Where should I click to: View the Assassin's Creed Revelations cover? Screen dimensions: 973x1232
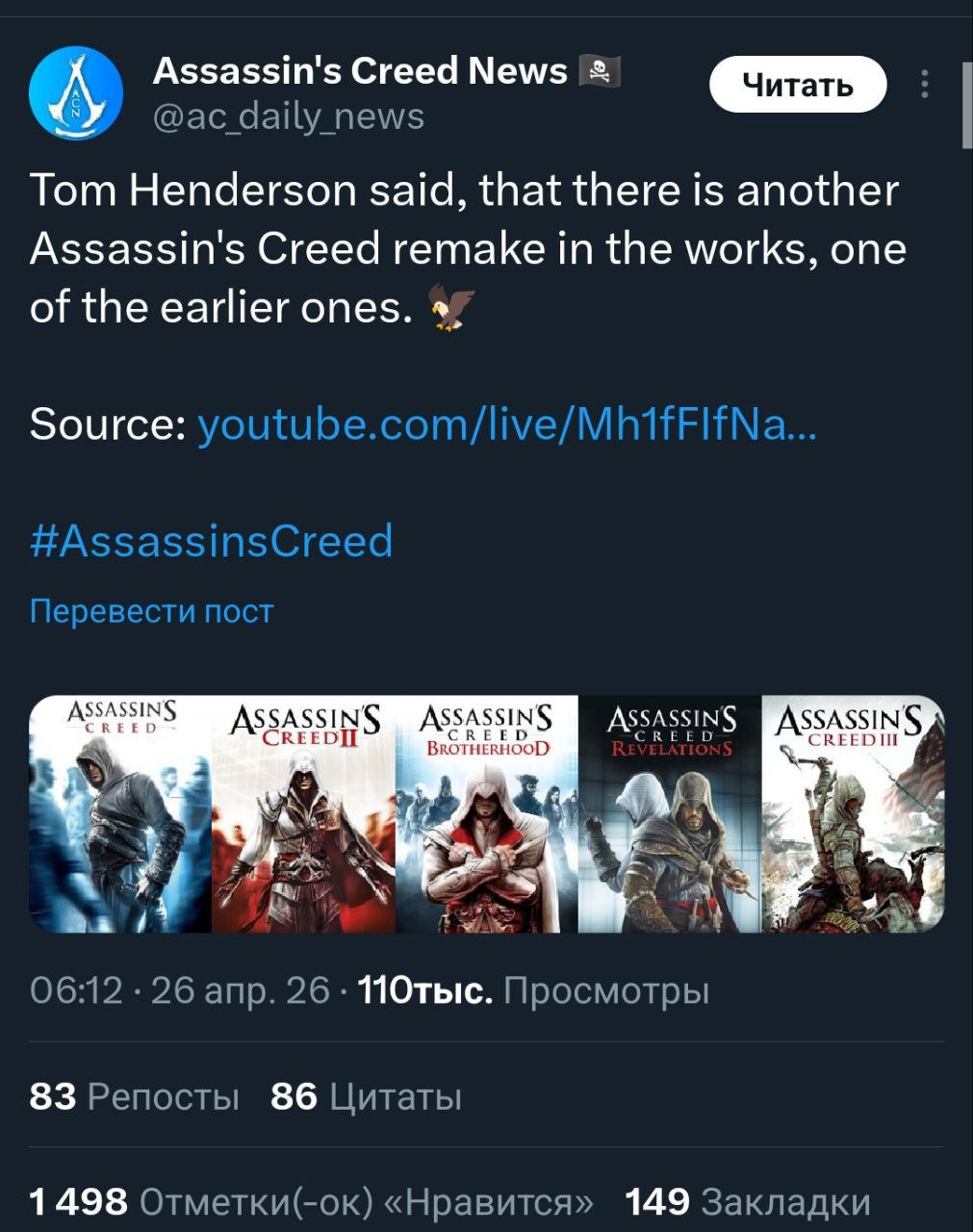coord(670,814)
